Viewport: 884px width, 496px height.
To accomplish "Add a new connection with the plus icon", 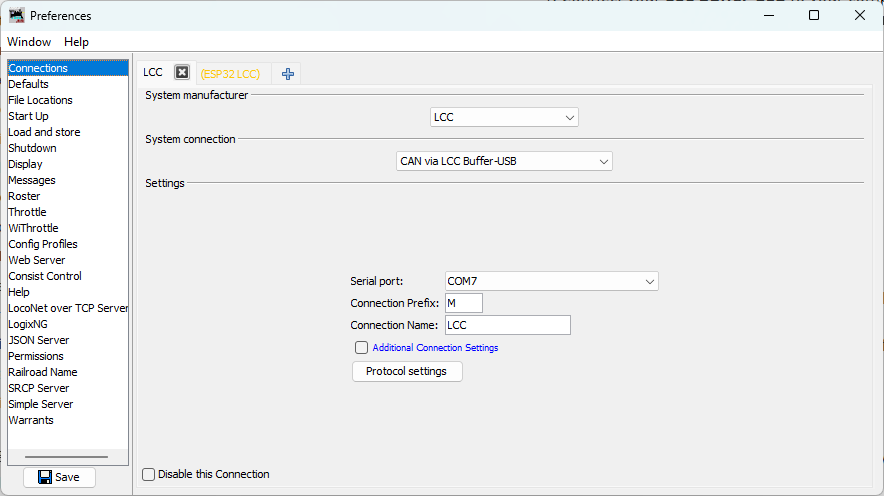I will click(288, 74).
